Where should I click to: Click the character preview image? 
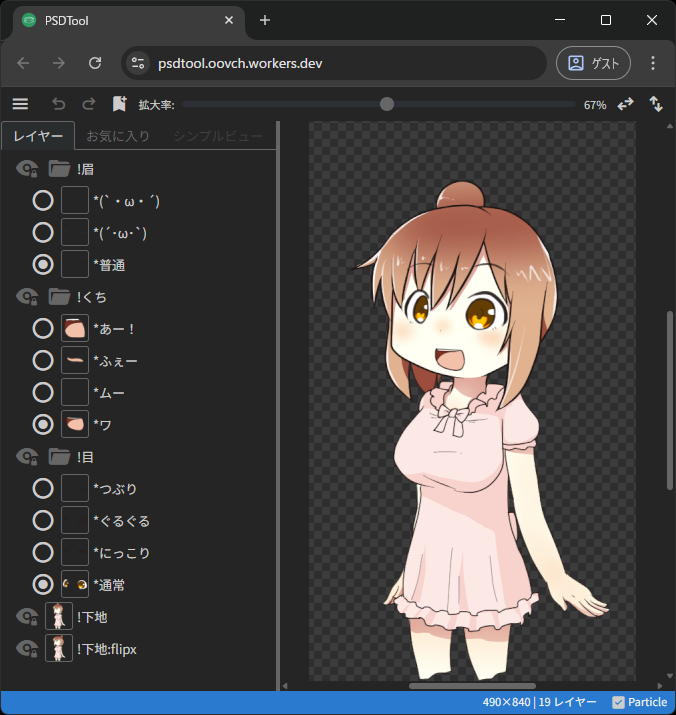[473, 401]
